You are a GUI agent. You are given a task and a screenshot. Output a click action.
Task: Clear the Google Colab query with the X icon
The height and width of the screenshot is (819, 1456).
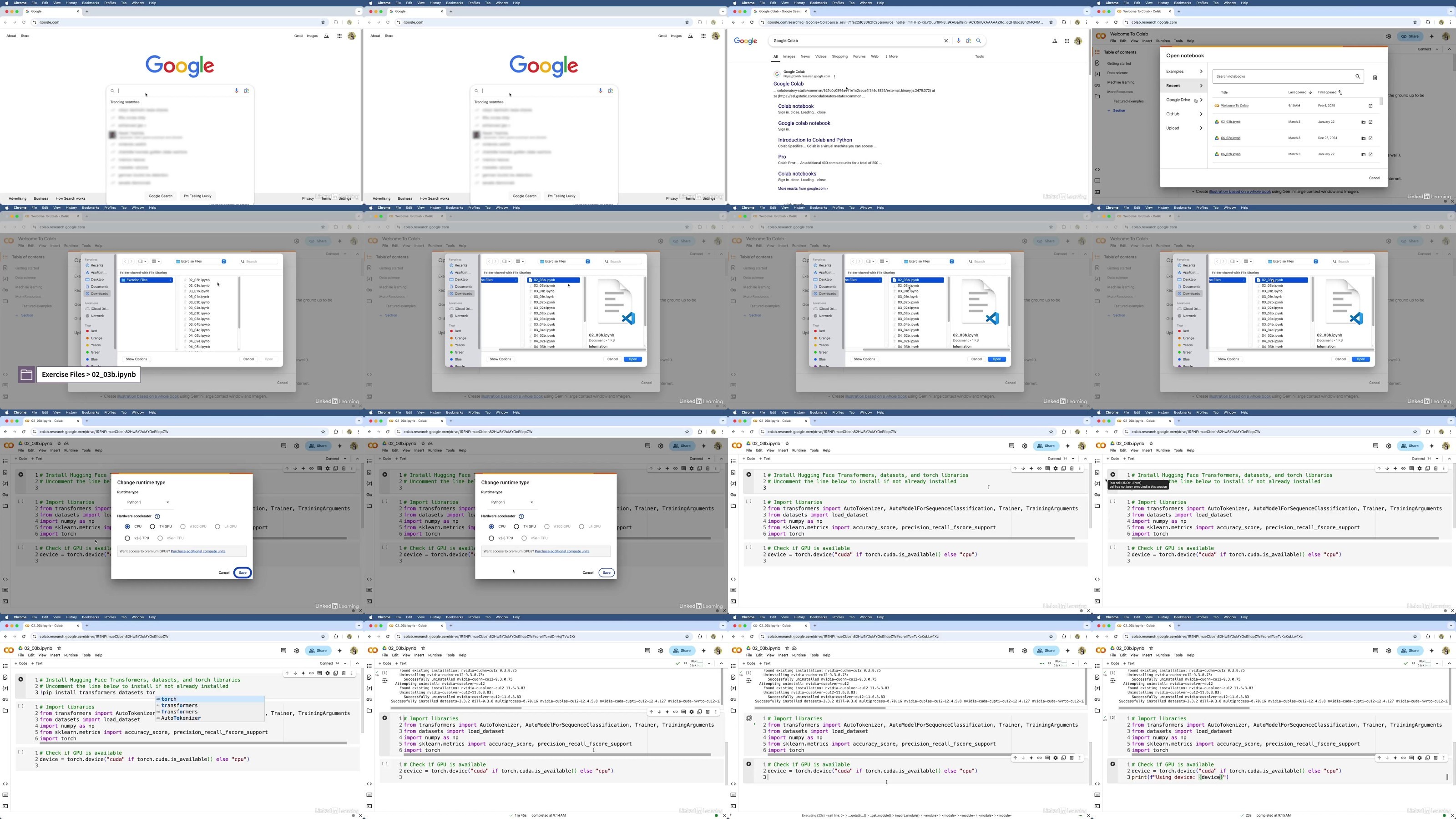click(945, 40)
